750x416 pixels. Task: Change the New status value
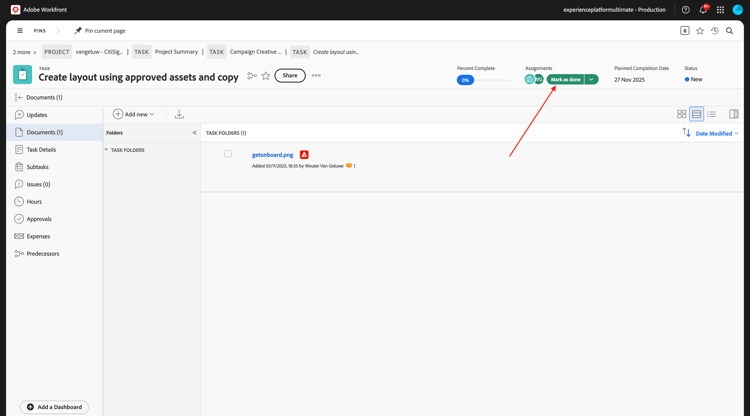tap(694, 79)
